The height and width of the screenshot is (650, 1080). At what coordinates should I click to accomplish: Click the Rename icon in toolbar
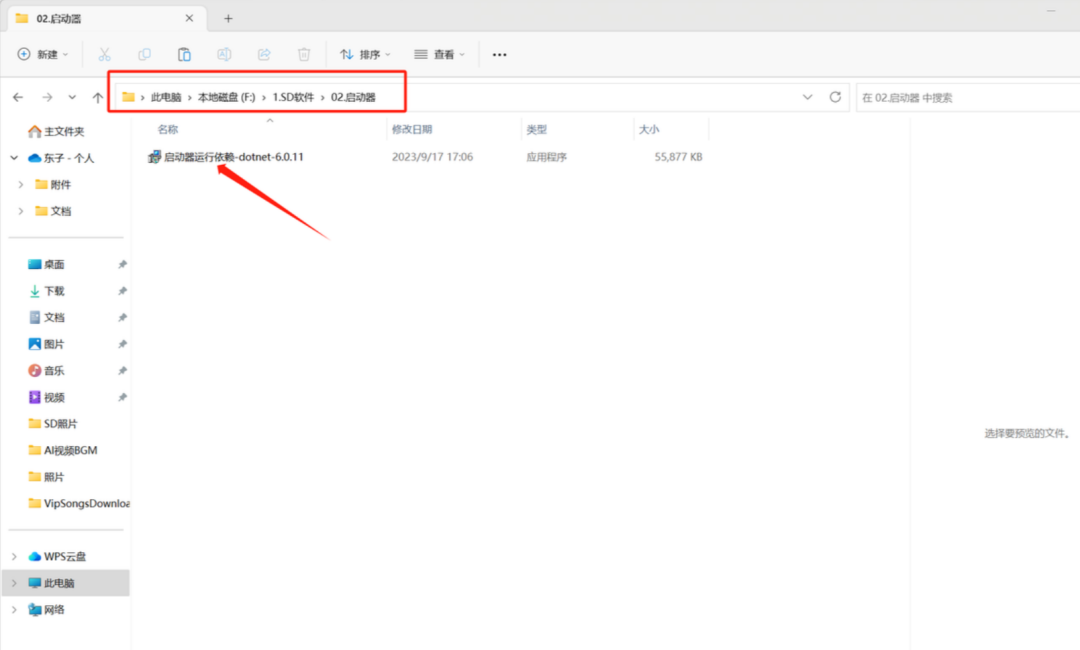224,54
